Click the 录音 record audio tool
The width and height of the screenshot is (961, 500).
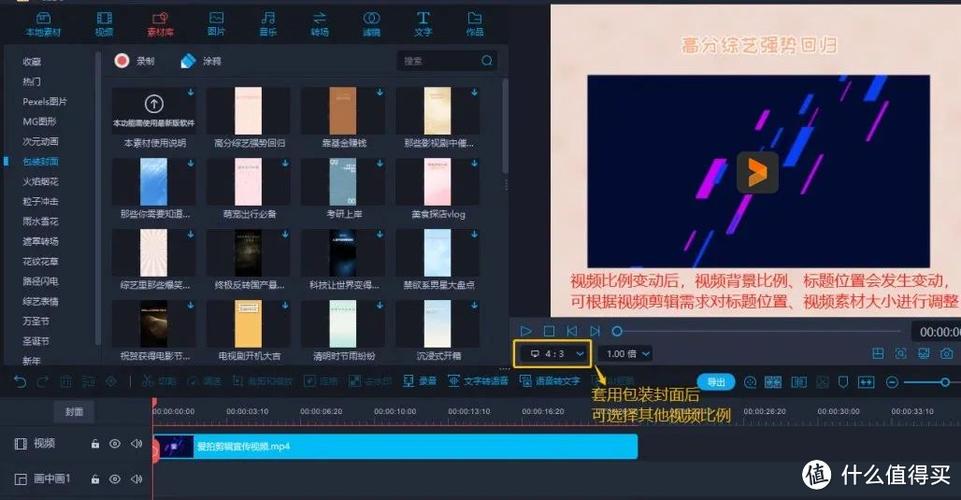pos(420,381)
